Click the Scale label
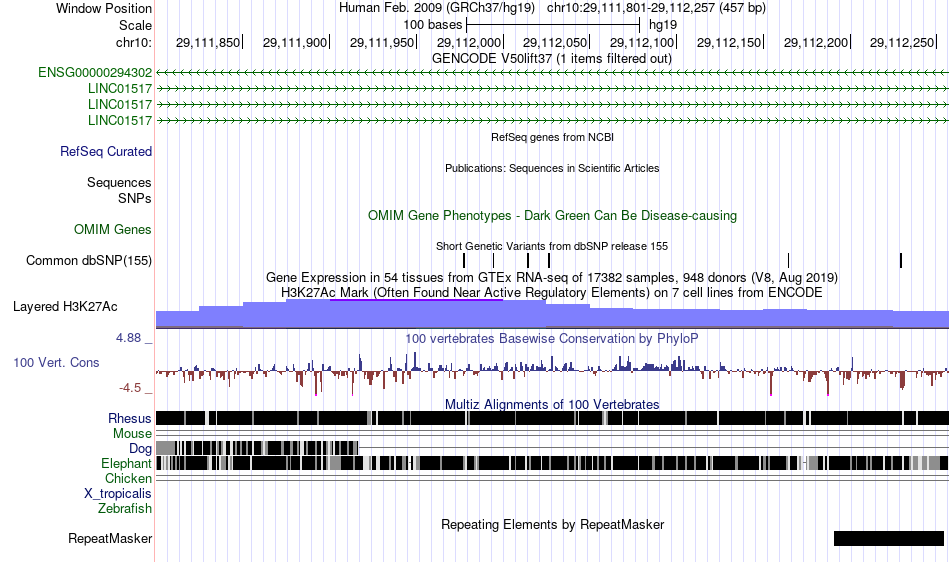Screen dimensions: 950x562 [136, 25]
